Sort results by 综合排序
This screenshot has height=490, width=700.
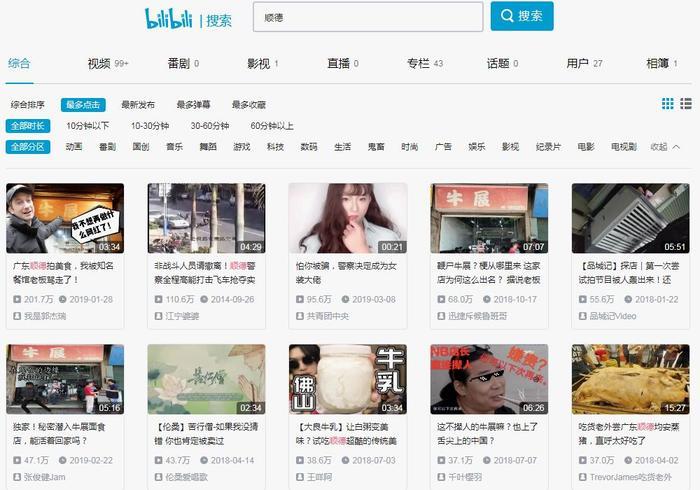click(28, 105)
